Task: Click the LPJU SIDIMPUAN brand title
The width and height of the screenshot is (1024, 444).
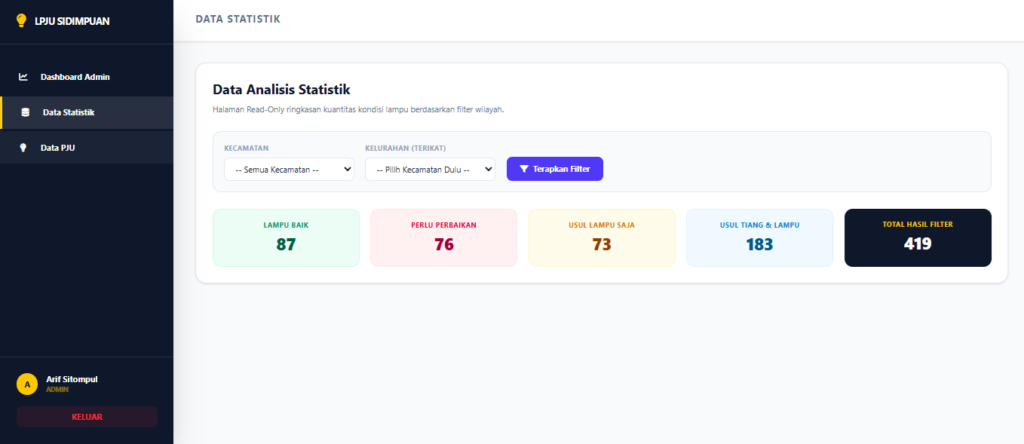Action: [72, 21]
